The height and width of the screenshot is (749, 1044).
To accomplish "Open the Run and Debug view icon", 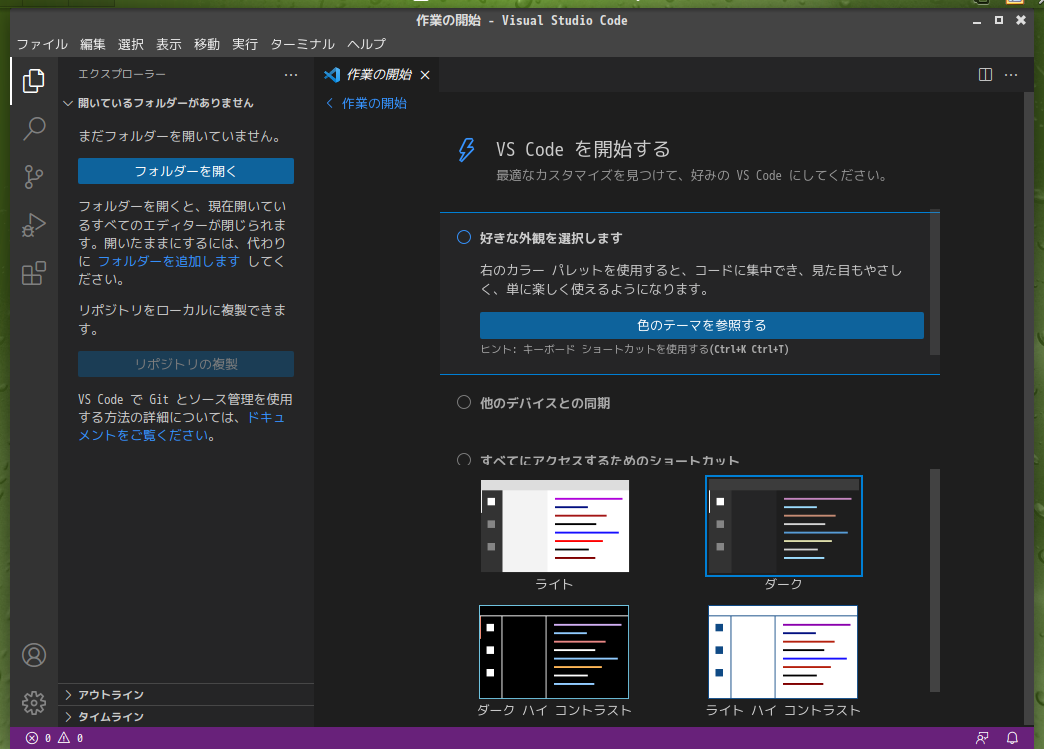I will 33,225.
